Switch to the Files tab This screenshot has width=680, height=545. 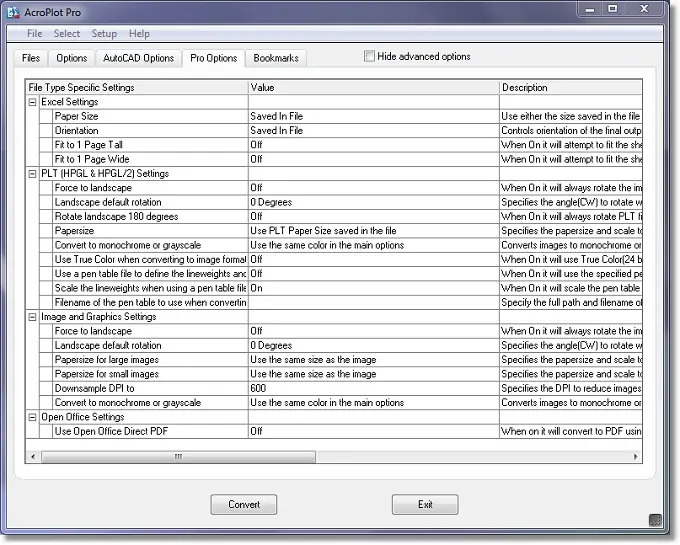pos(31,58)
